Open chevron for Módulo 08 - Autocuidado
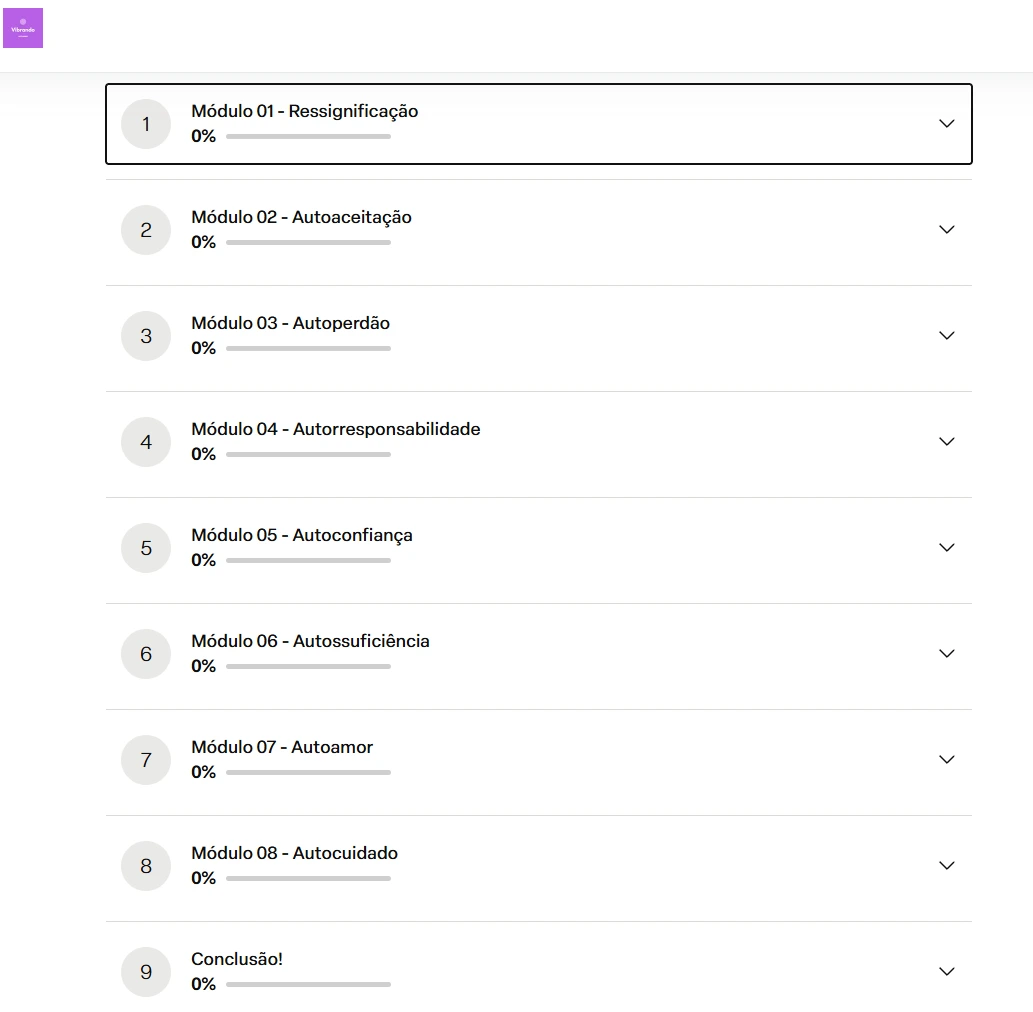 click(x=947, y=866)
